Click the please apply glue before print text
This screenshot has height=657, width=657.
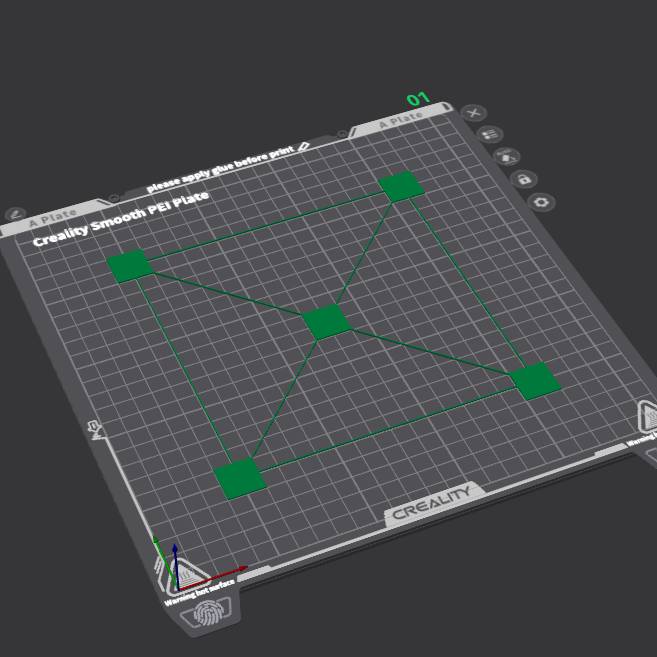tap(220, 170)
